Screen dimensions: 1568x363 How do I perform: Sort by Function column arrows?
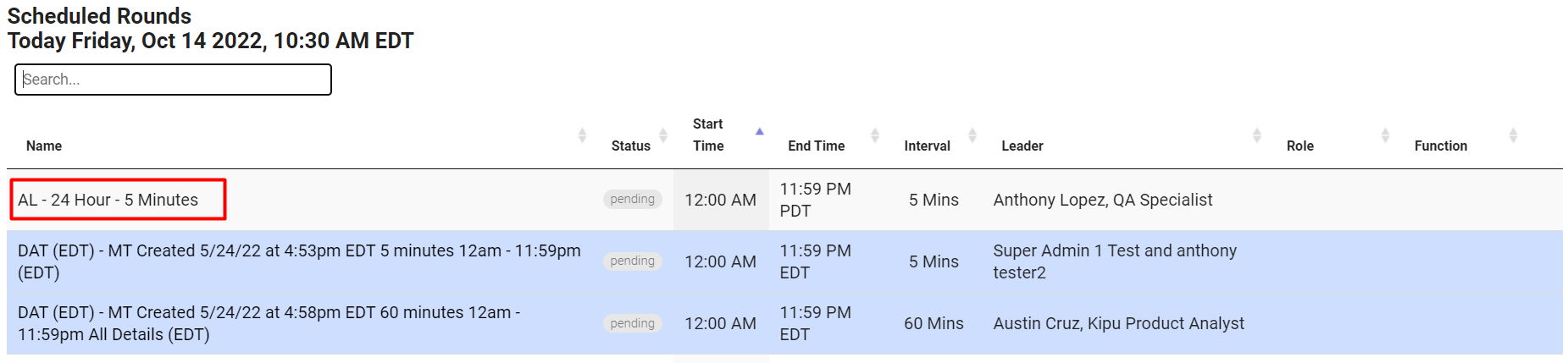coord(1513,135)
